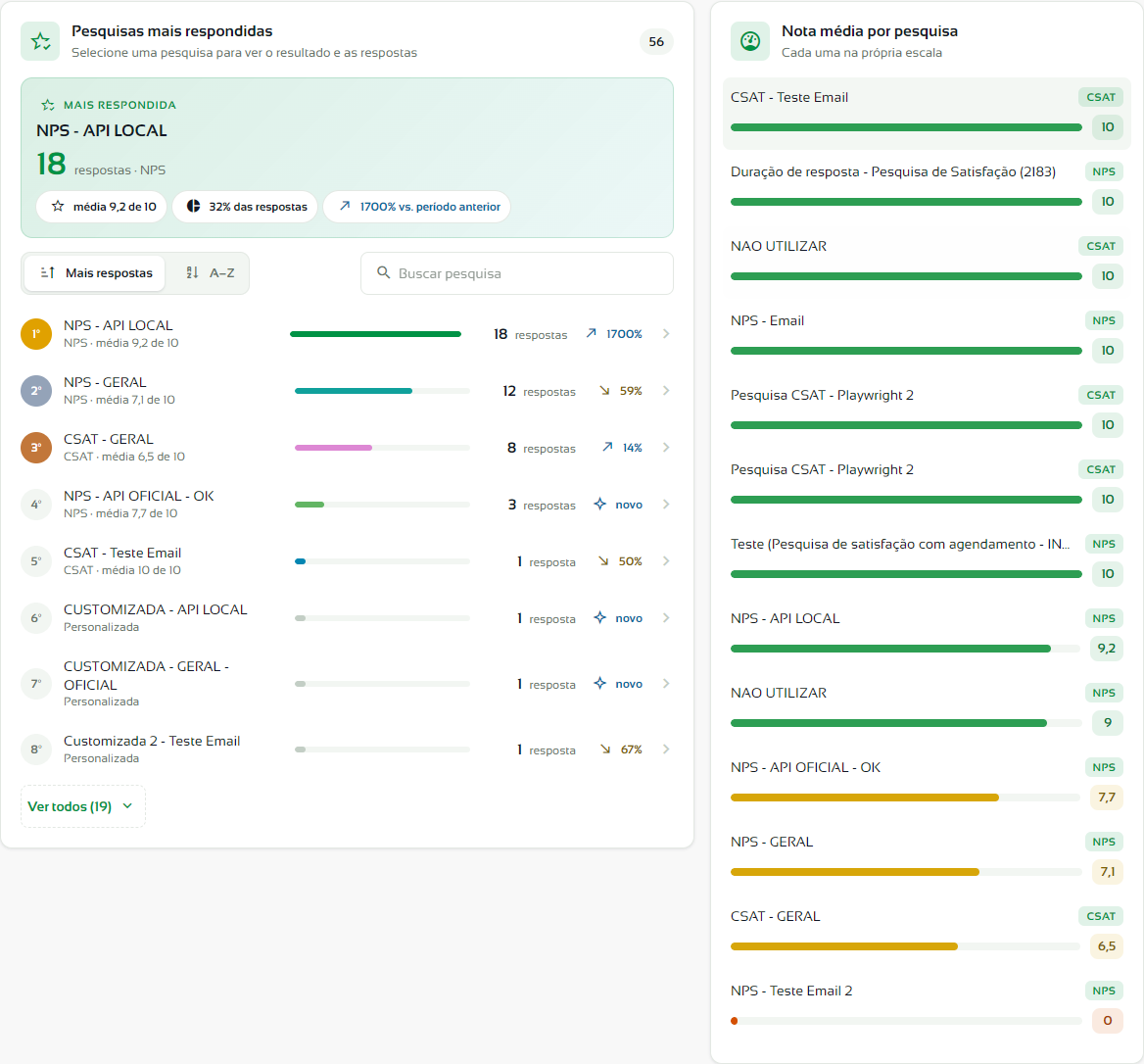Screen dimensions: 1144x1064
Task: Click the 2º rank badge for NPS - GERAL
Action: (36, 391)
